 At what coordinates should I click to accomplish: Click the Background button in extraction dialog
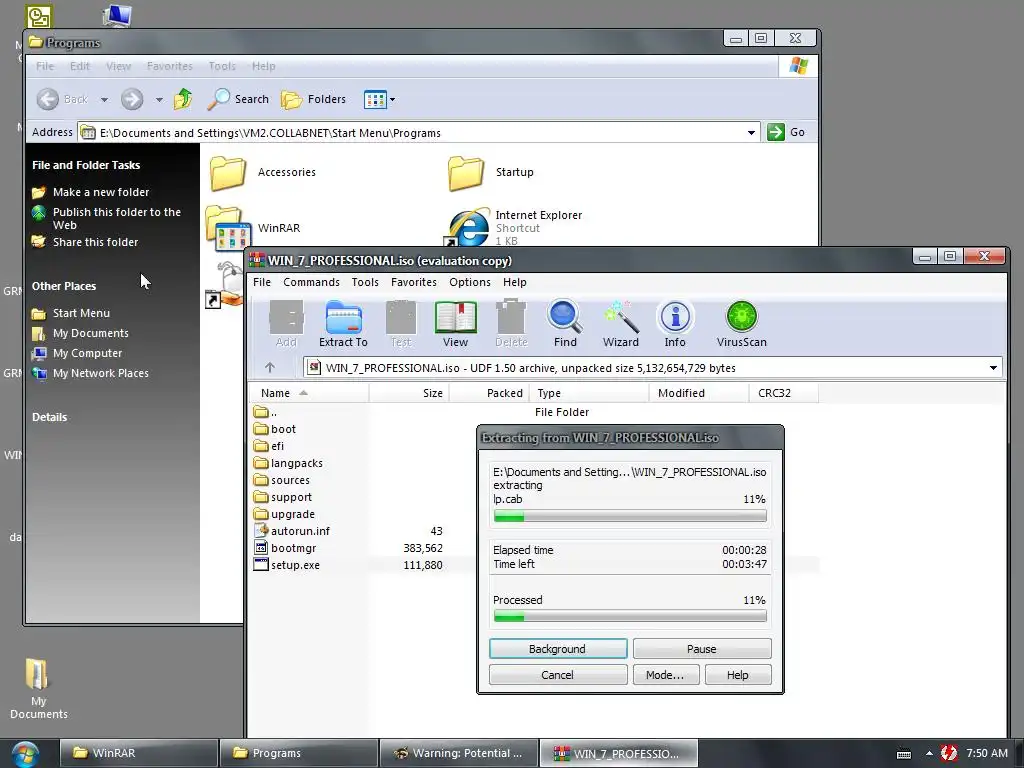(x=558, y=648)
